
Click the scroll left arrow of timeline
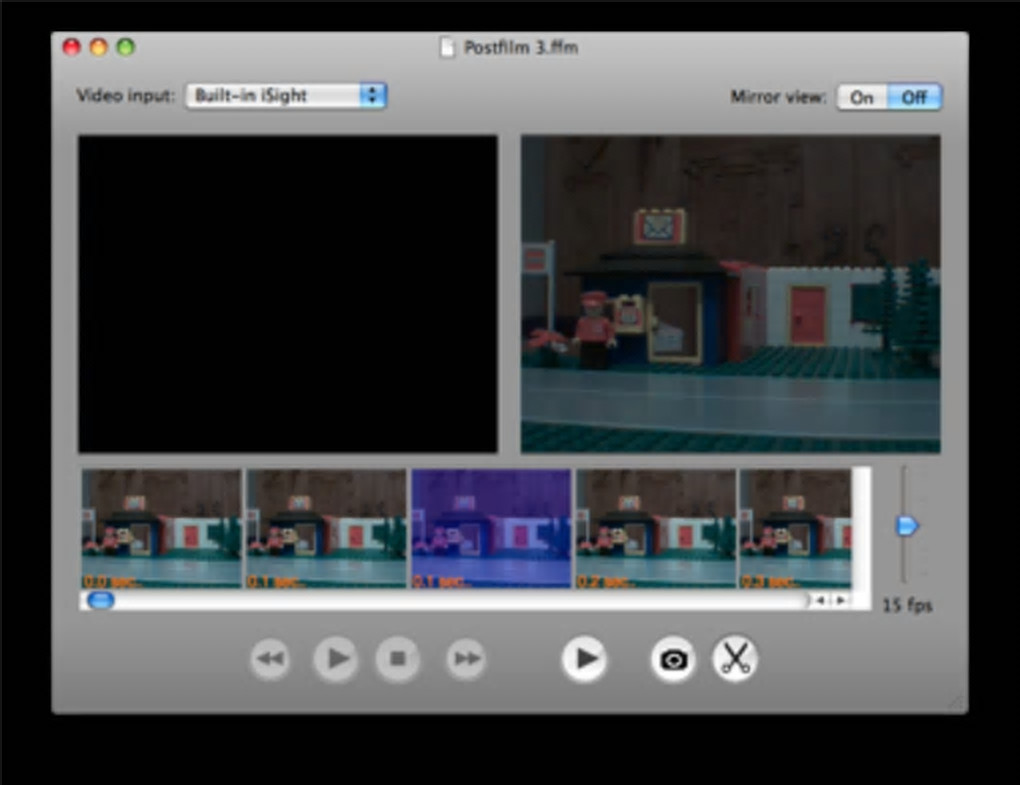pos(821,600)
